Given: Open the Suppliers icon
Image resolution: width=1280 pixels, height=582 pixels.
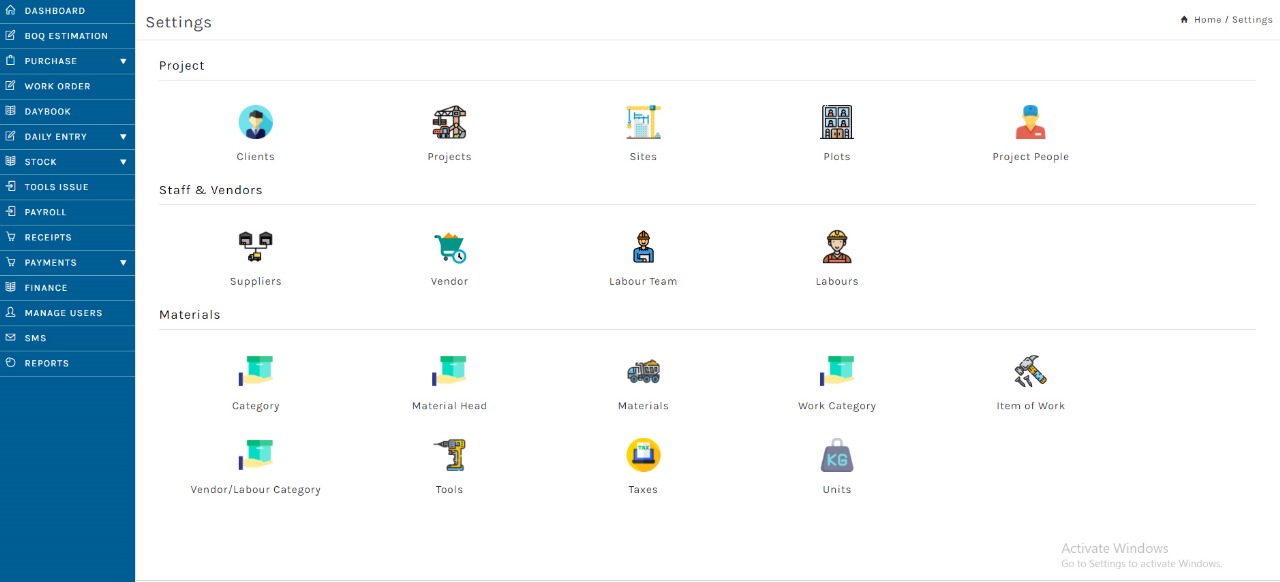Looking at the screenshot, I should point(255,247).
